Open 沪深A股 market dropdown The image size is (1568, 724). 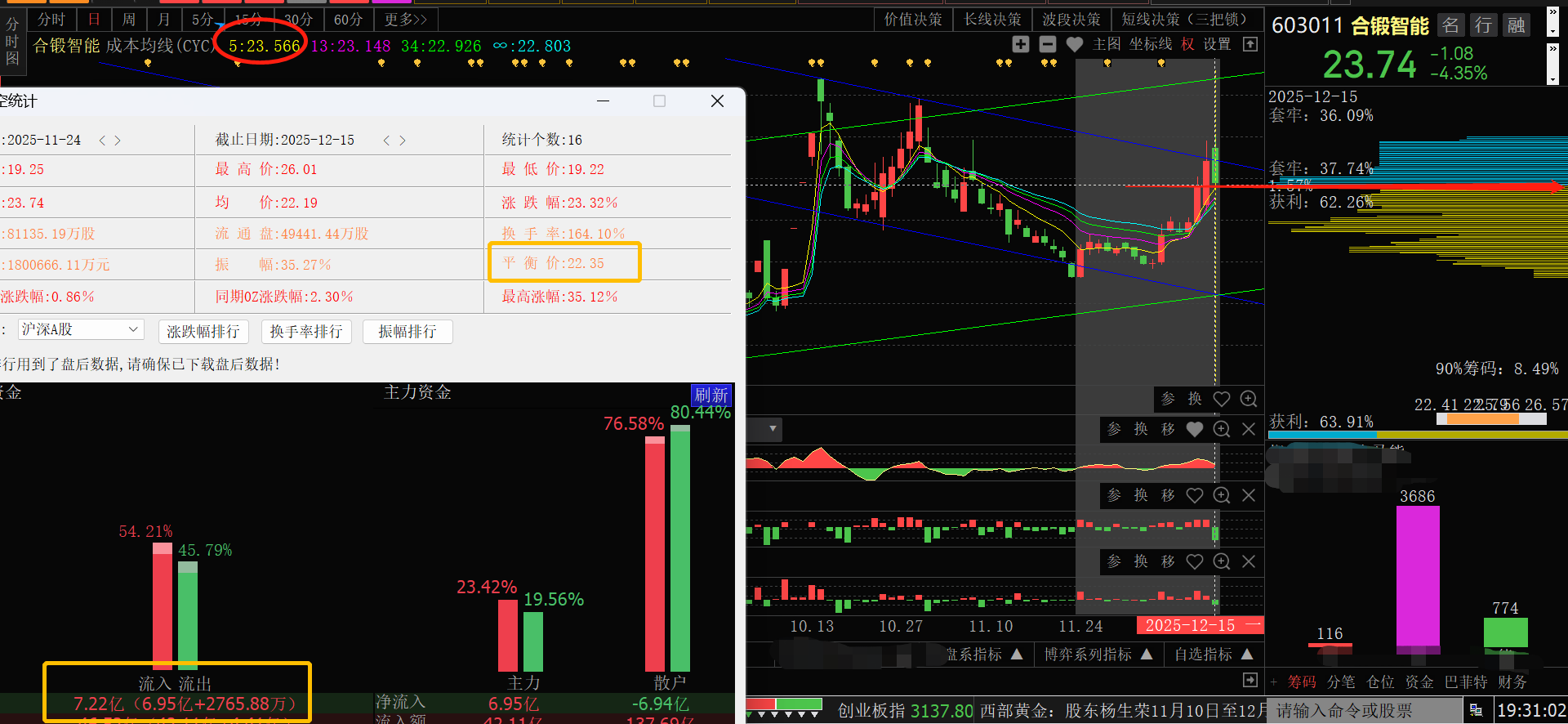(x=80, y=329)
